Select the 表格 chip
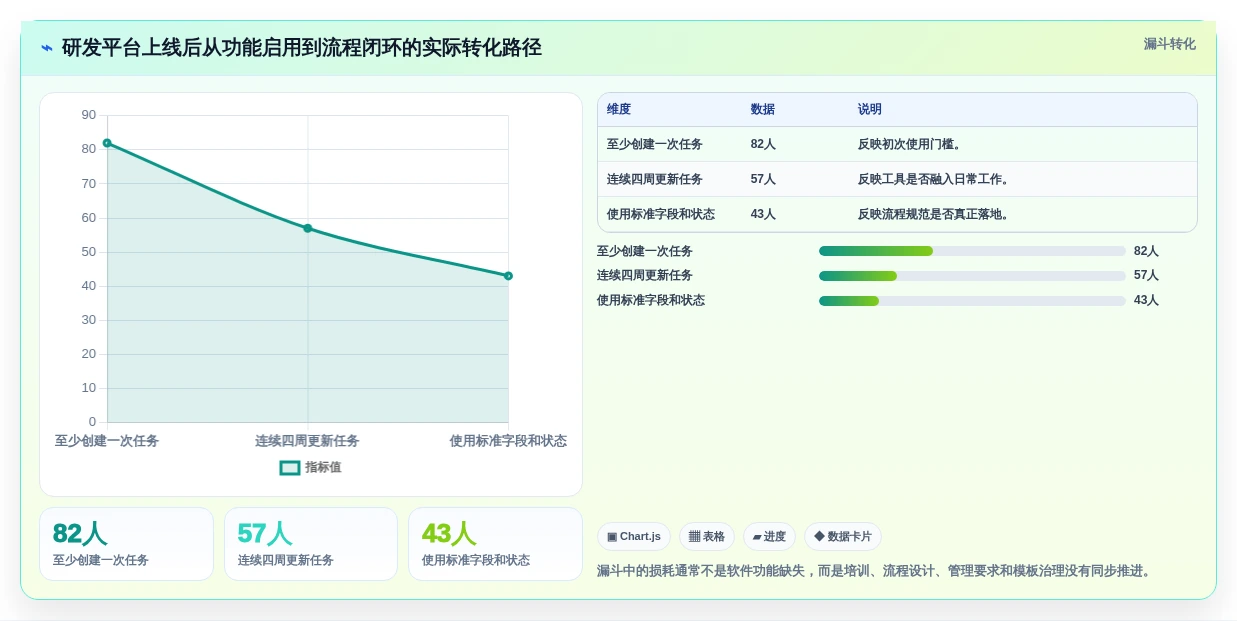 click(x=707, y=537)
